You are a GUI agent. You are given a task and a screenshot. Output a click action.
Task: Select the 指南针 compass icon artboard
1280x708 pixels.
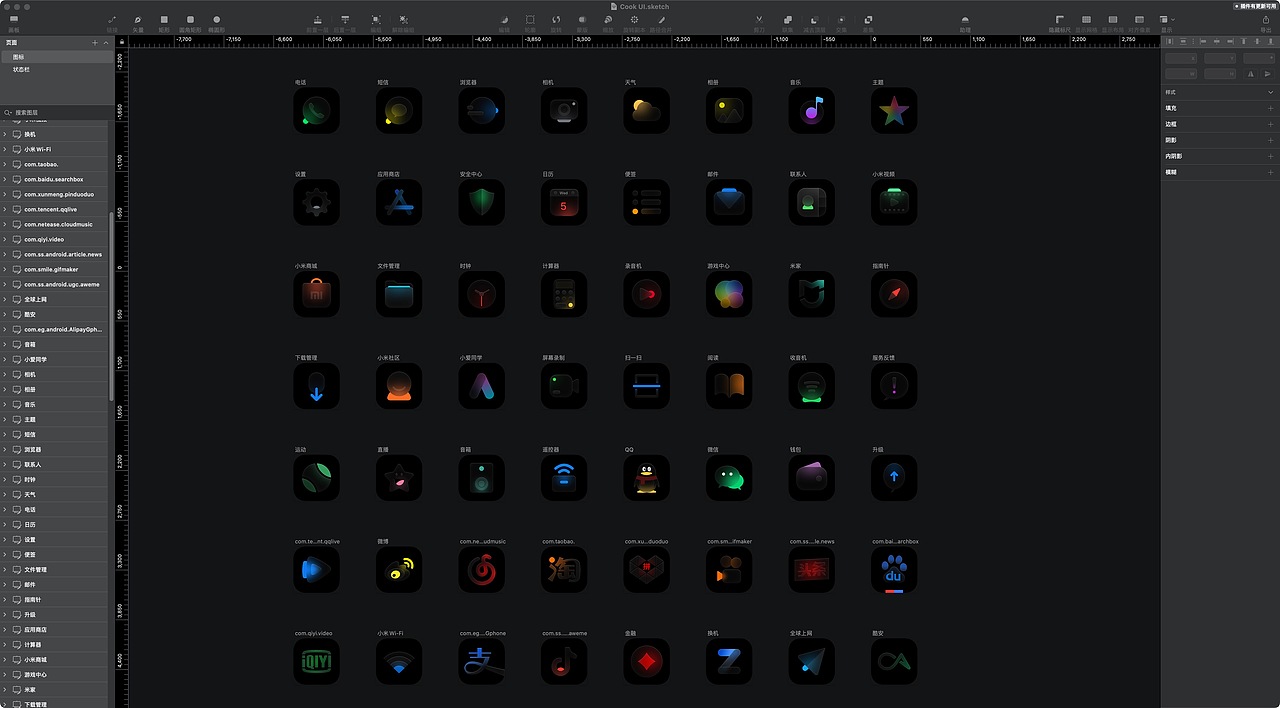pyautogui.click(x=894, y=294)
